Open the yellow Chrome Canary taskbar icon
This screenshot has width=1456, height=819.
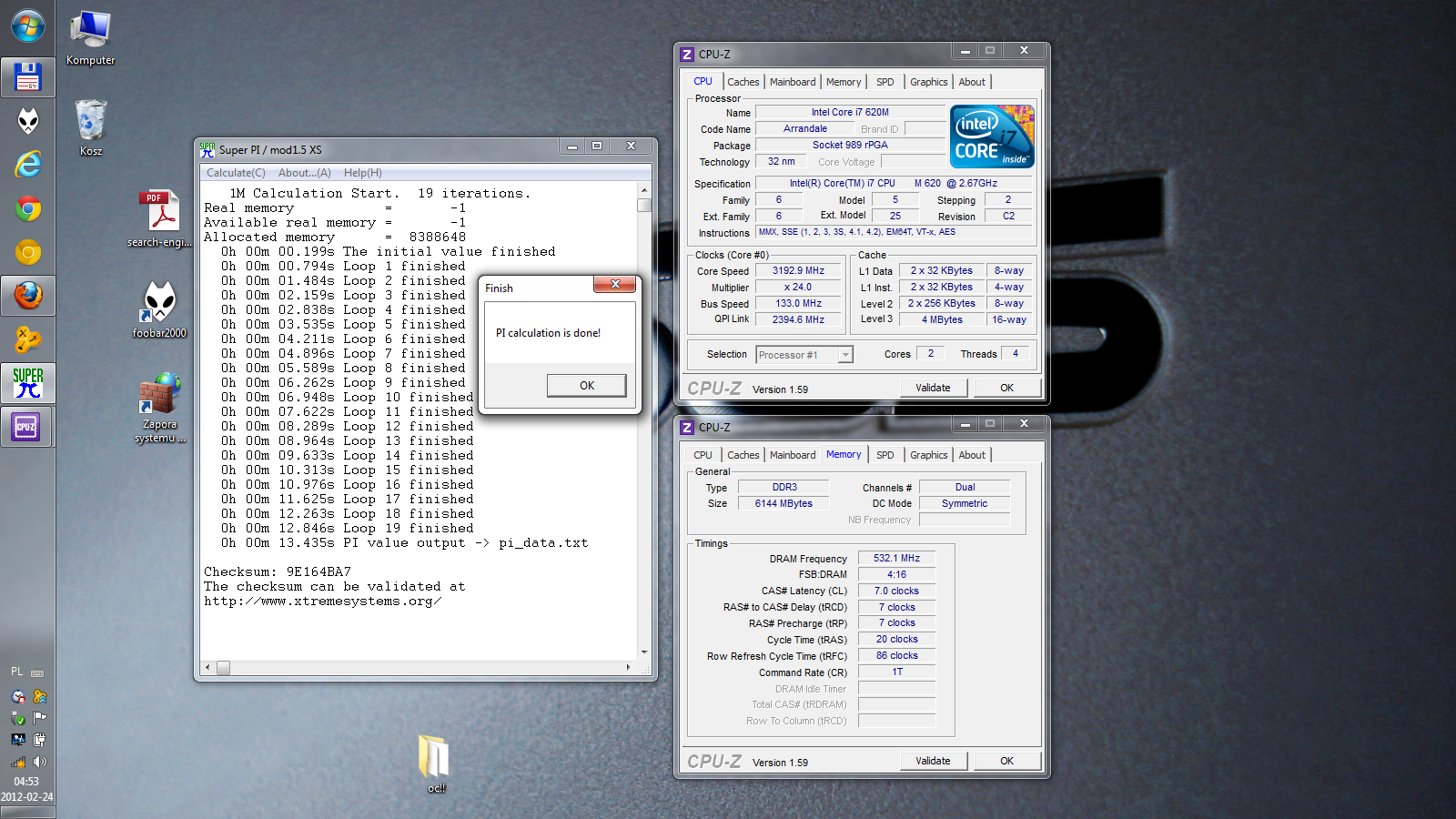coord(28,252)
